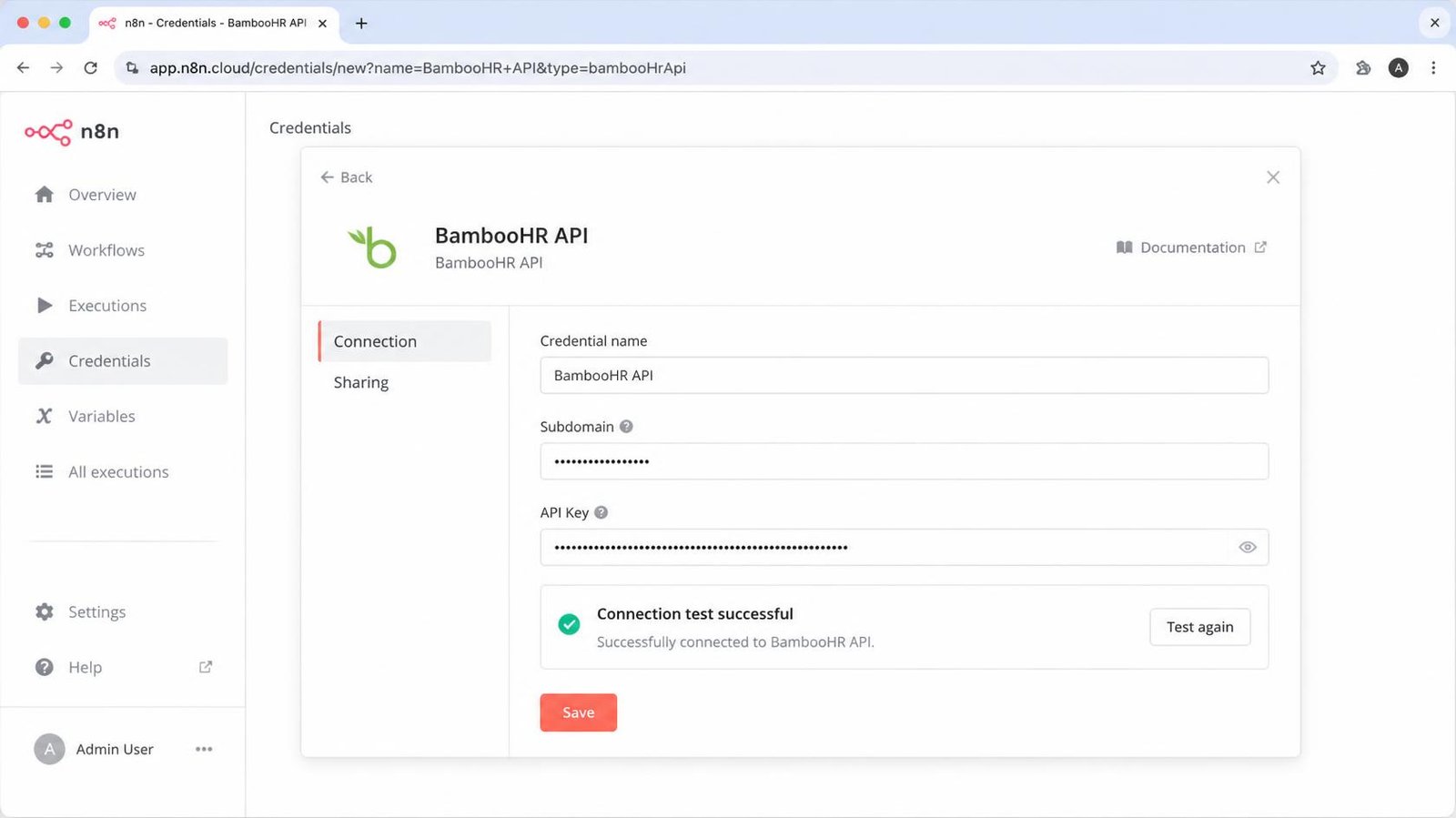1456x818 pixels.
Task: Click the Subdomain help tooltip icon
Action: click(x=626, y=427)
